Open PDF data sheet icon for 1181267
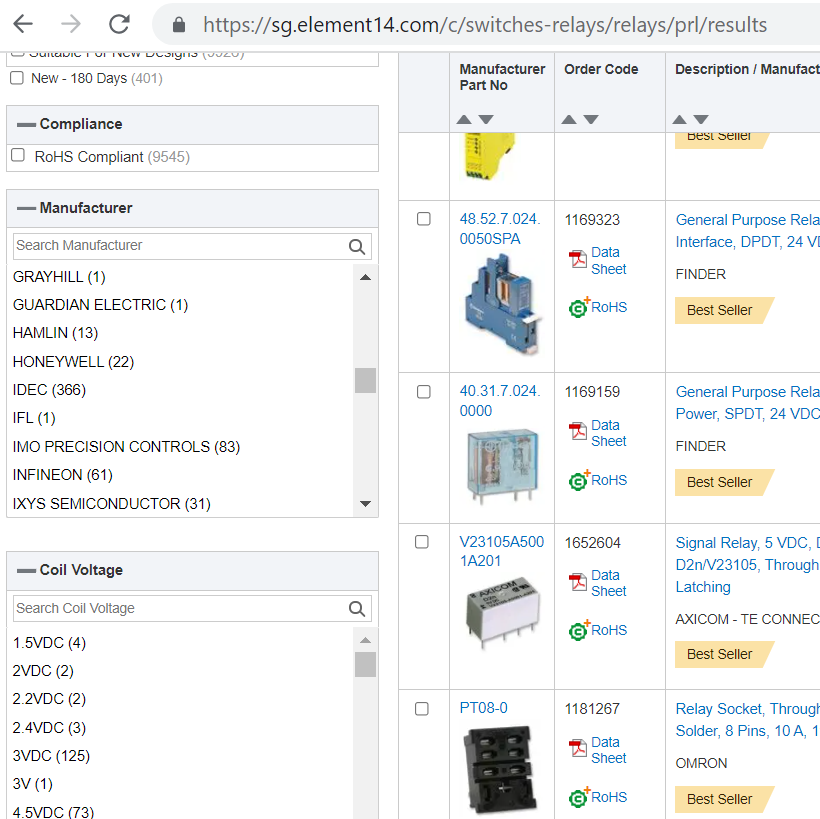 point(578,748)
